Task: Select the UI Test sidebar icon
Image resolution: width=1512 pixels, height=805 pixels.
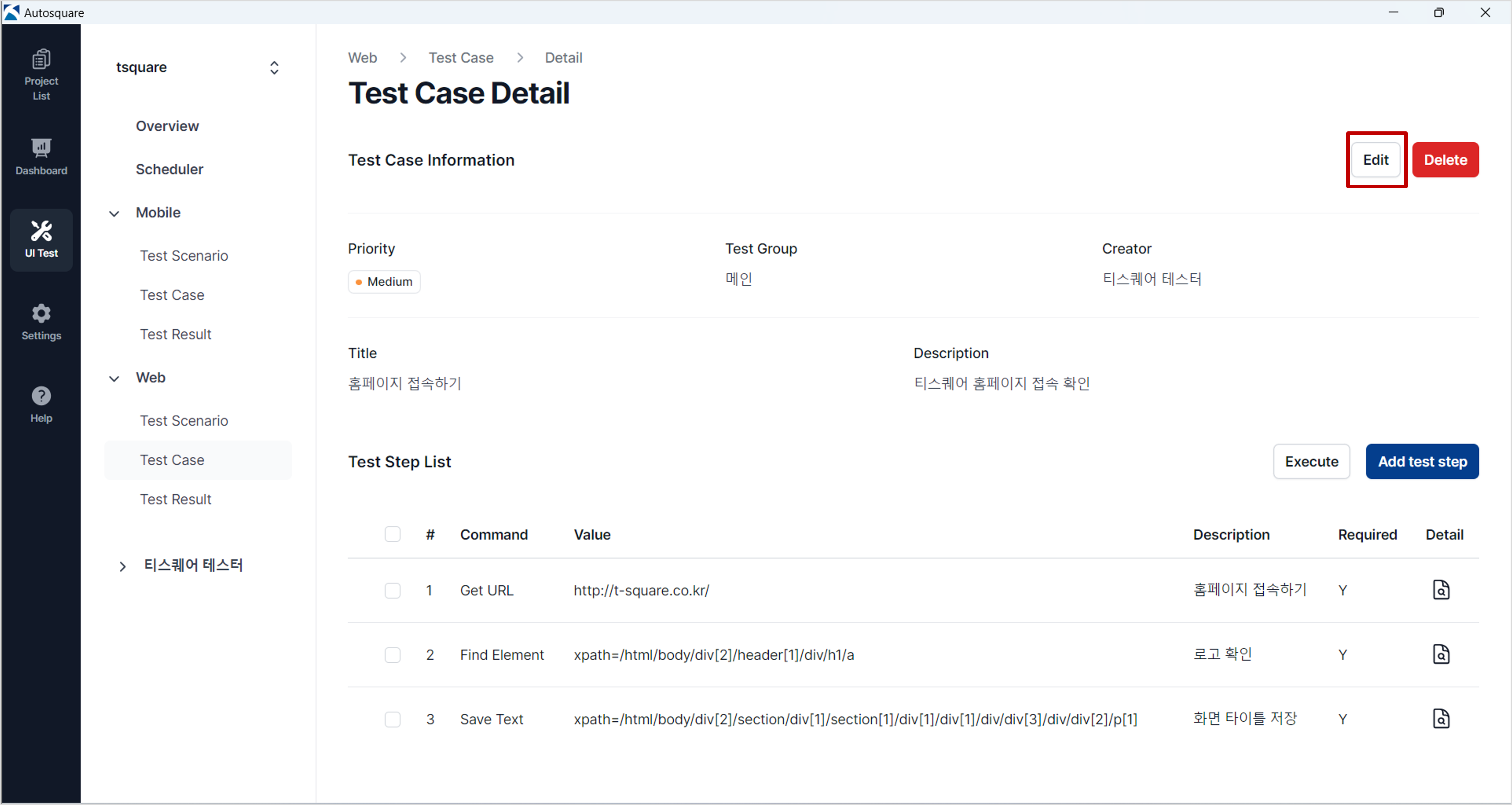Action: coord(41,239)
